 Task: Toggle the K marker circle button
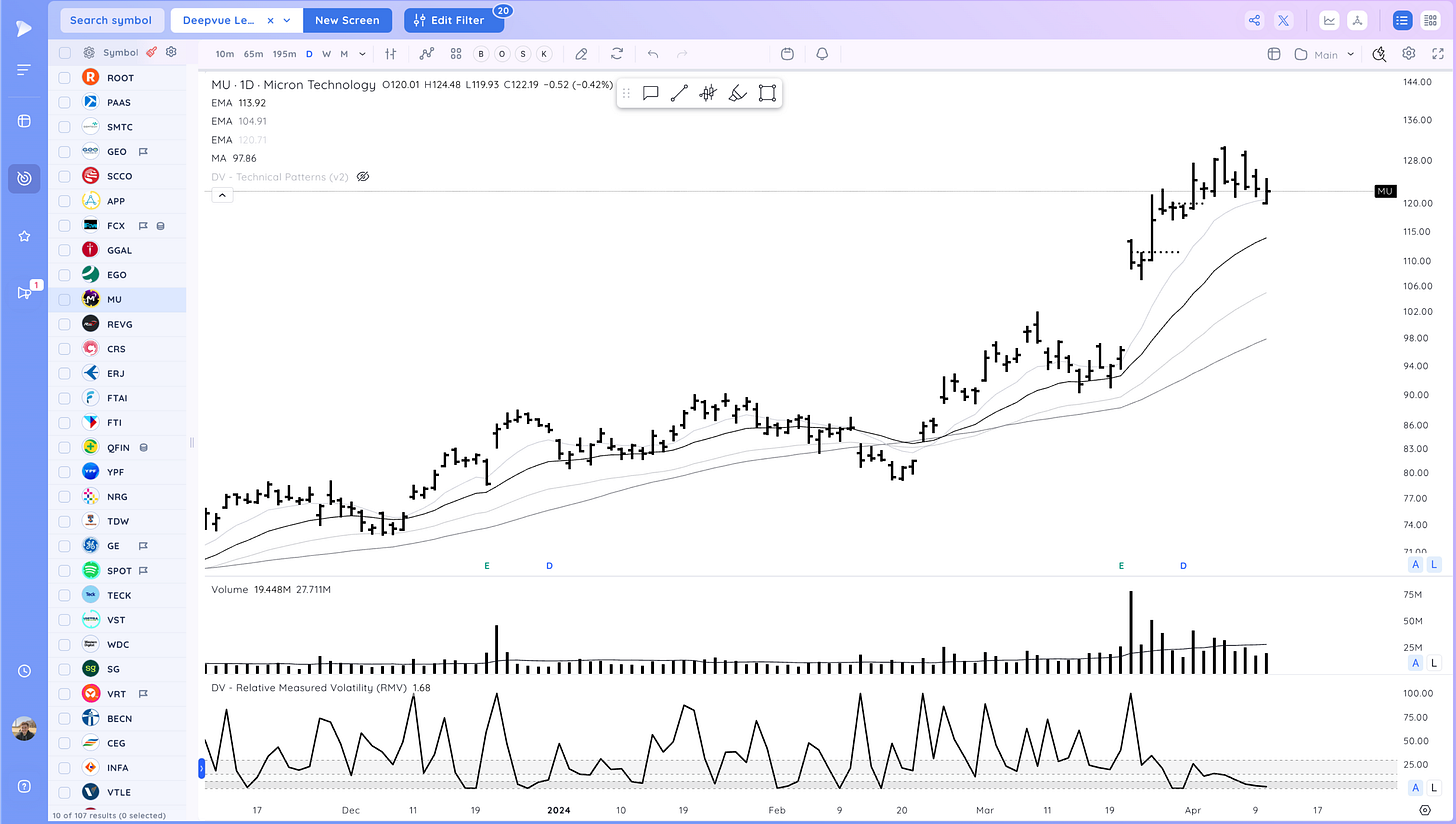[544, 54]
